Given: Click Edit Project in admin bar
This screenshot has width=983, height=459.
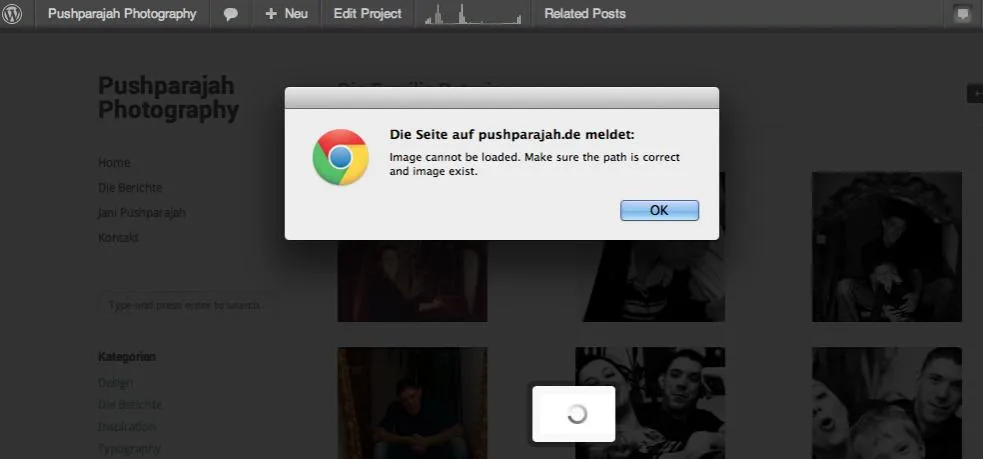Looking at the screenshot, I should pos(367,14).
